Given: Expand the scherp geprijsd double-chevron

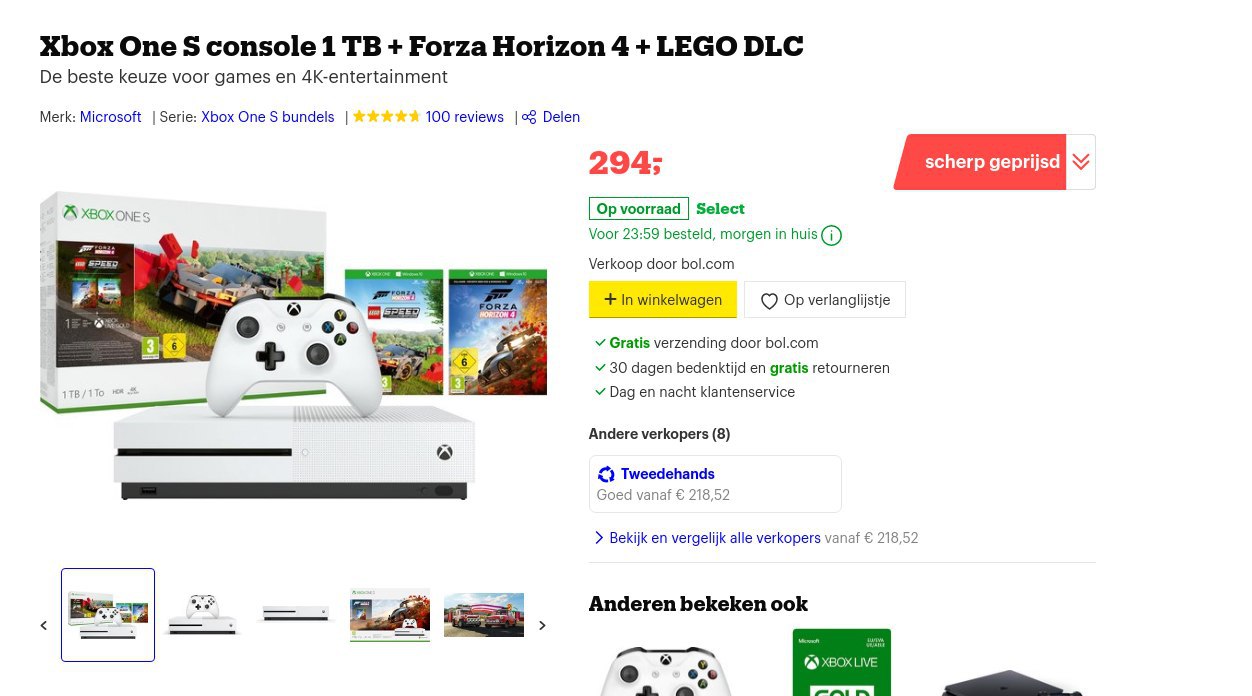Looking at the screenshot, I should [x=1081, y=162].
